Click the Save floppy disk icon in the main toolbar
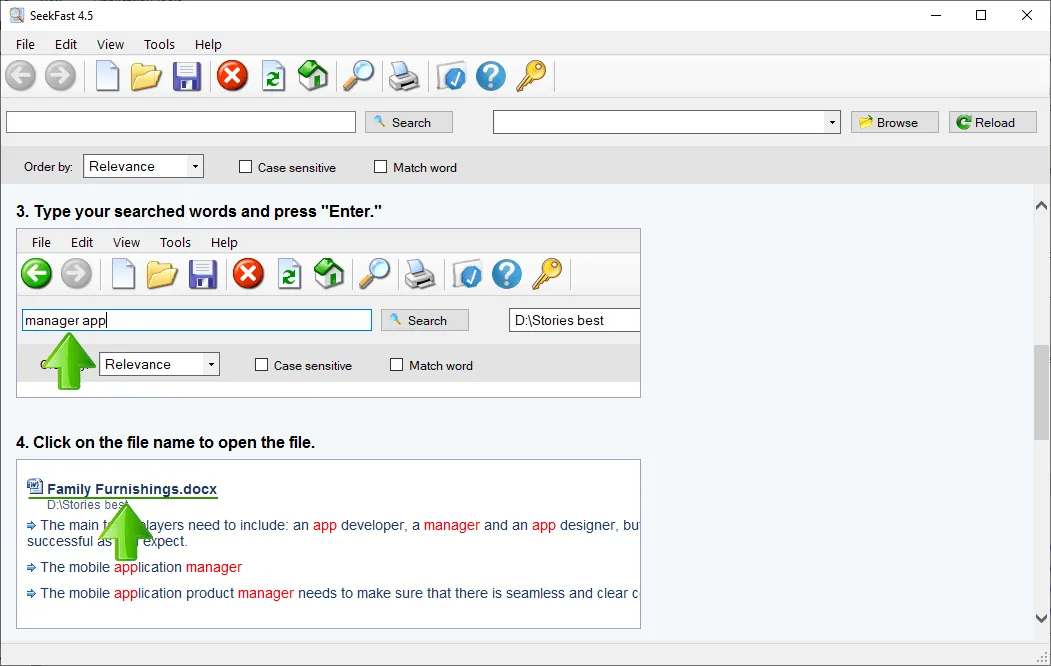The image size is (1051, 666). click(x=186, y=76)
